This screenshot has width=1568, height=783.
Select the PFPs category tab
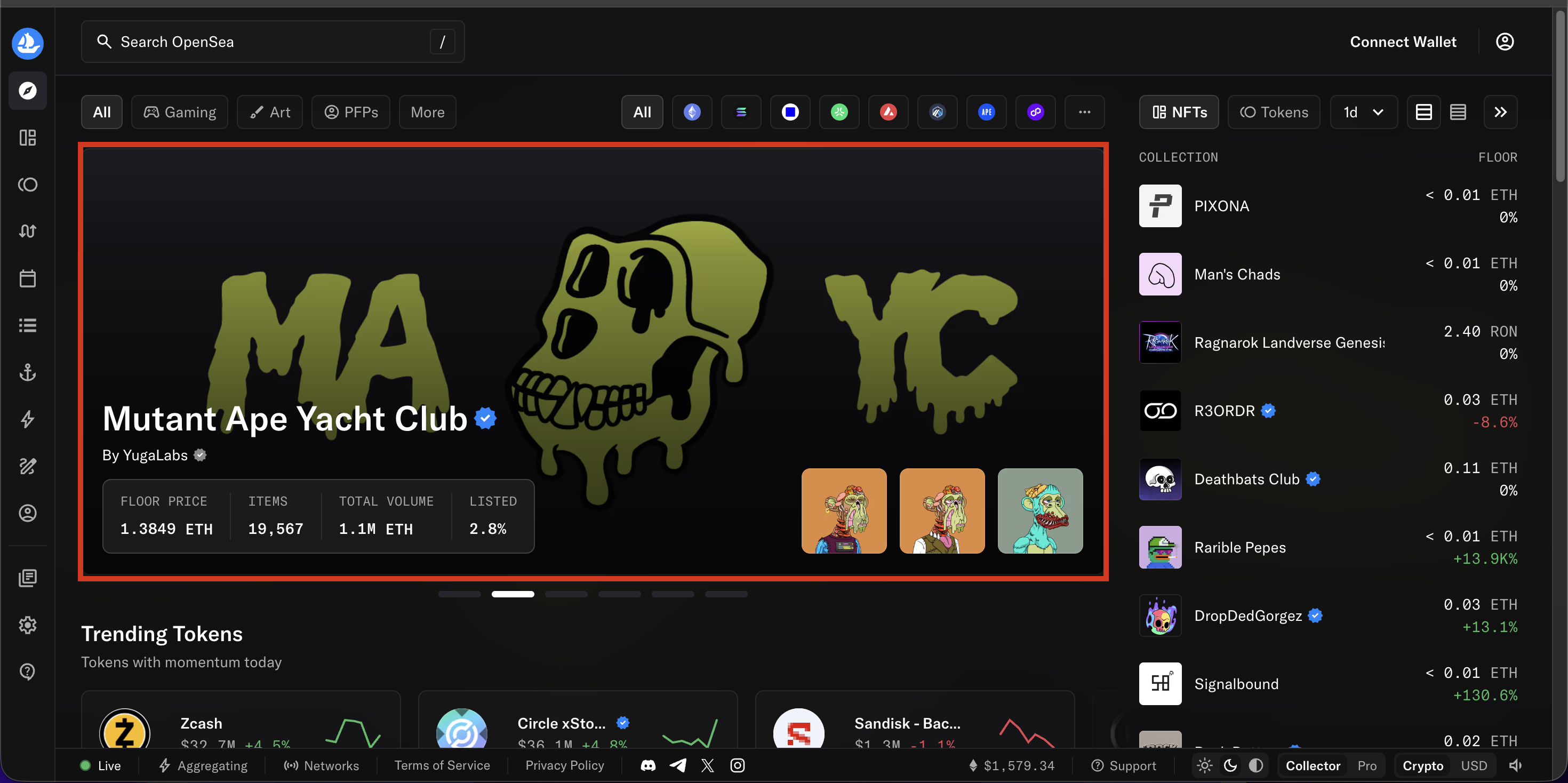[x=350, y=112]
